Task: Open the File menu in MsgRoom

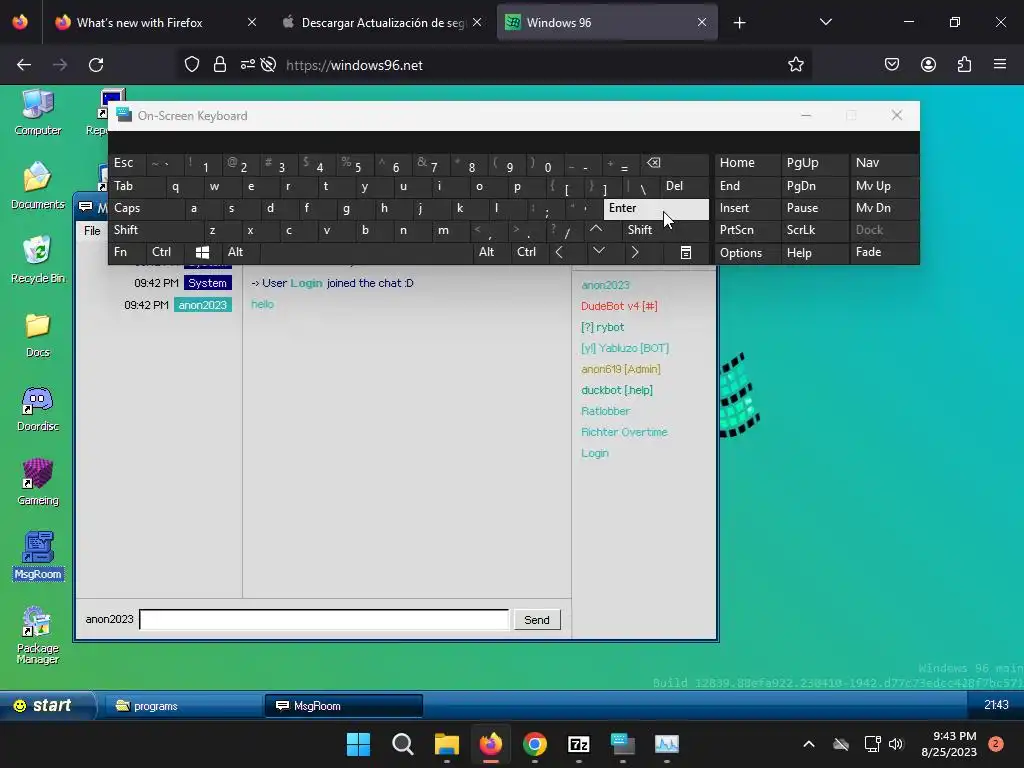Action: tap(92, 231)
